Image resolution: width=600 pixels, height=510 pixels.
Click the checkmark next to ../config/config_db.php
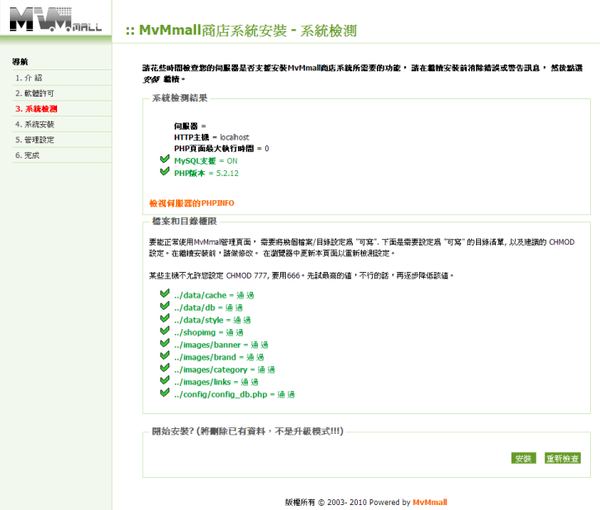[x=165, y=392]
